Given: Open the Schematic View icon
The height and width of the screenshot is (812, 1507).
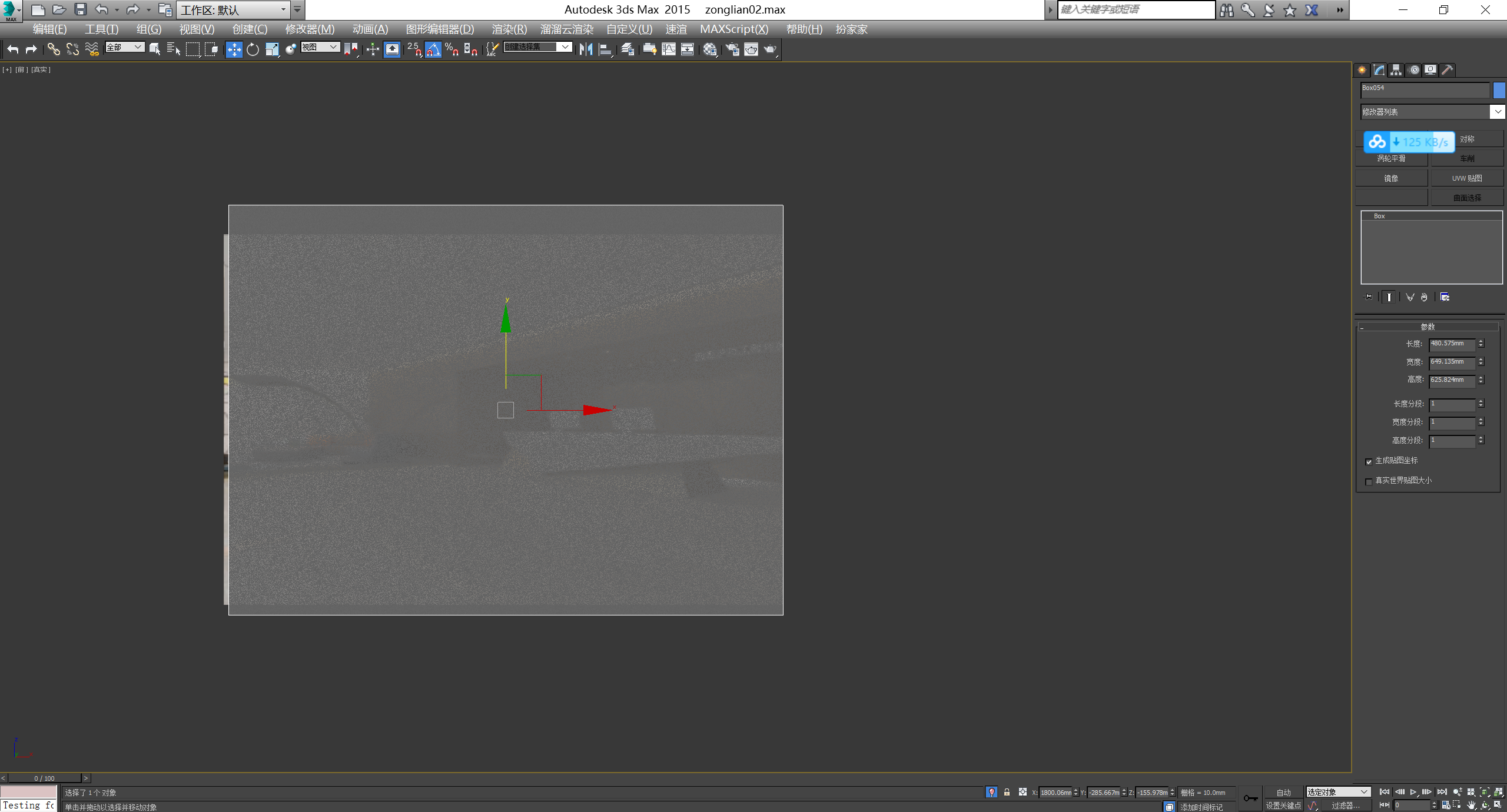Looking at the screenshot, I should pyautogui.click(x=688, y=49).
